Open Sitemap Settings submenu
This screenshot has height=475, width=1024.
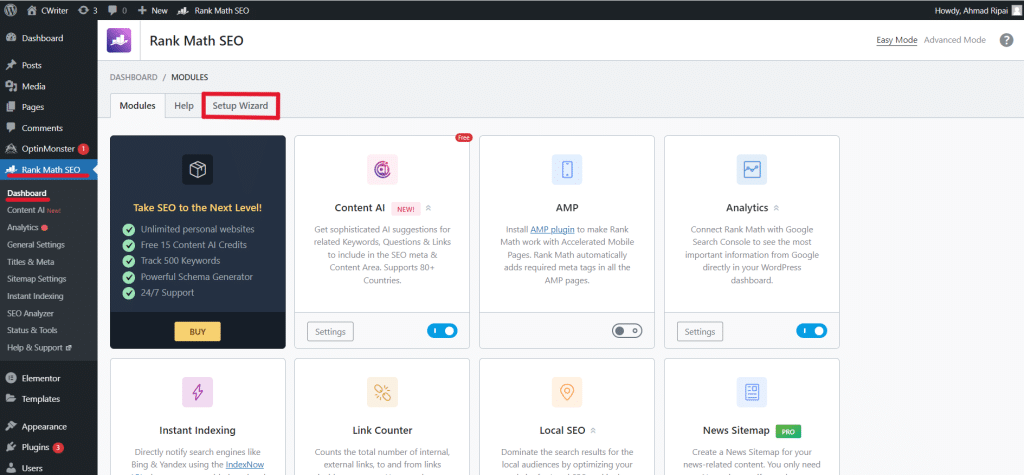coord(37,278)
